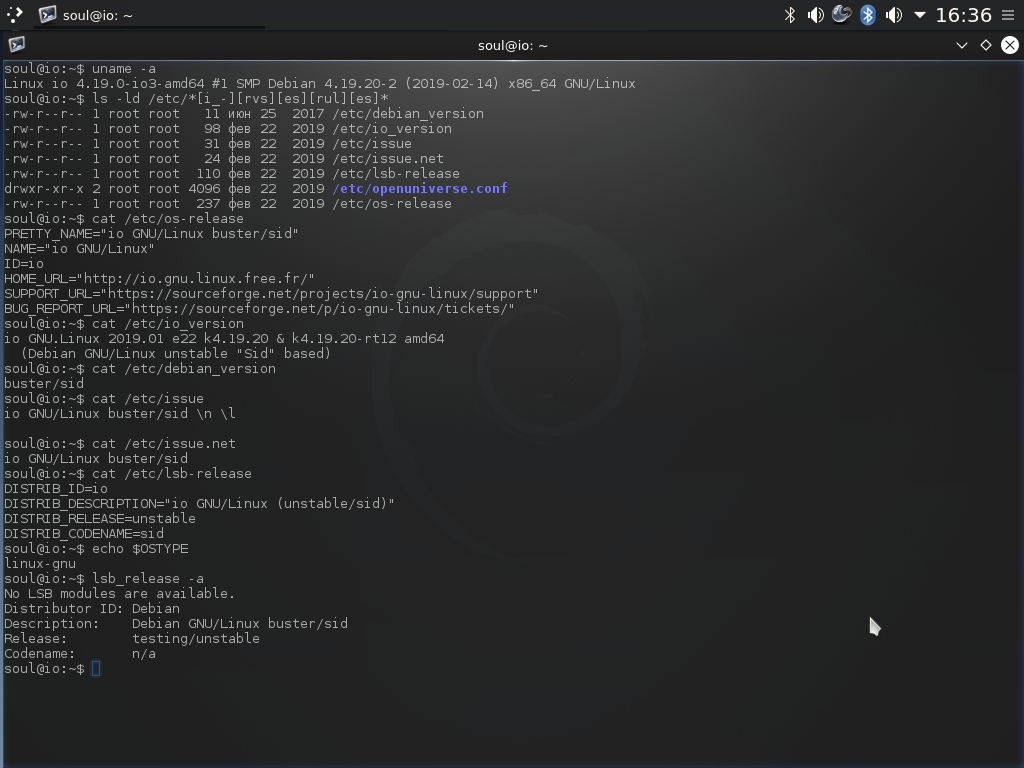Click the terminal icon in the taskbar entry
Viewport: 1024px width, 768px height.
(47, 14)
